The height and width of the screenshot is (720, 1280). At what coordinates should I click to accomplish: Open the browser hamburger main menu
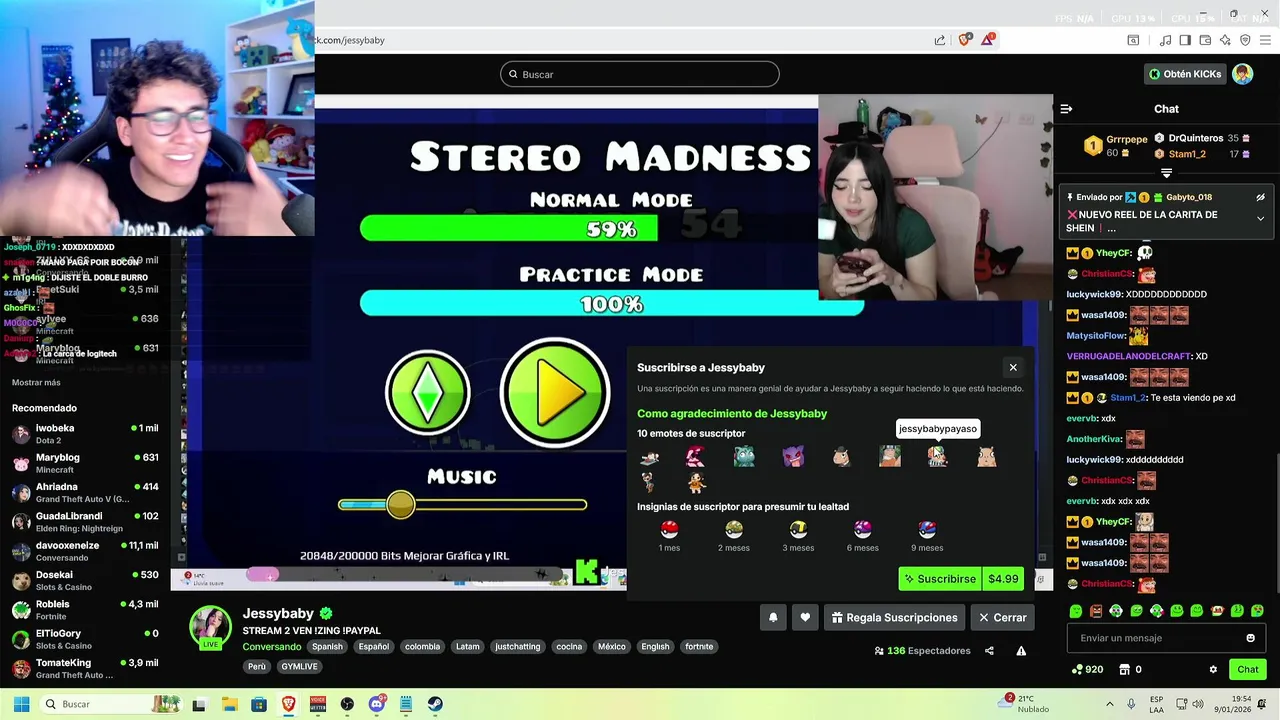1265,40
